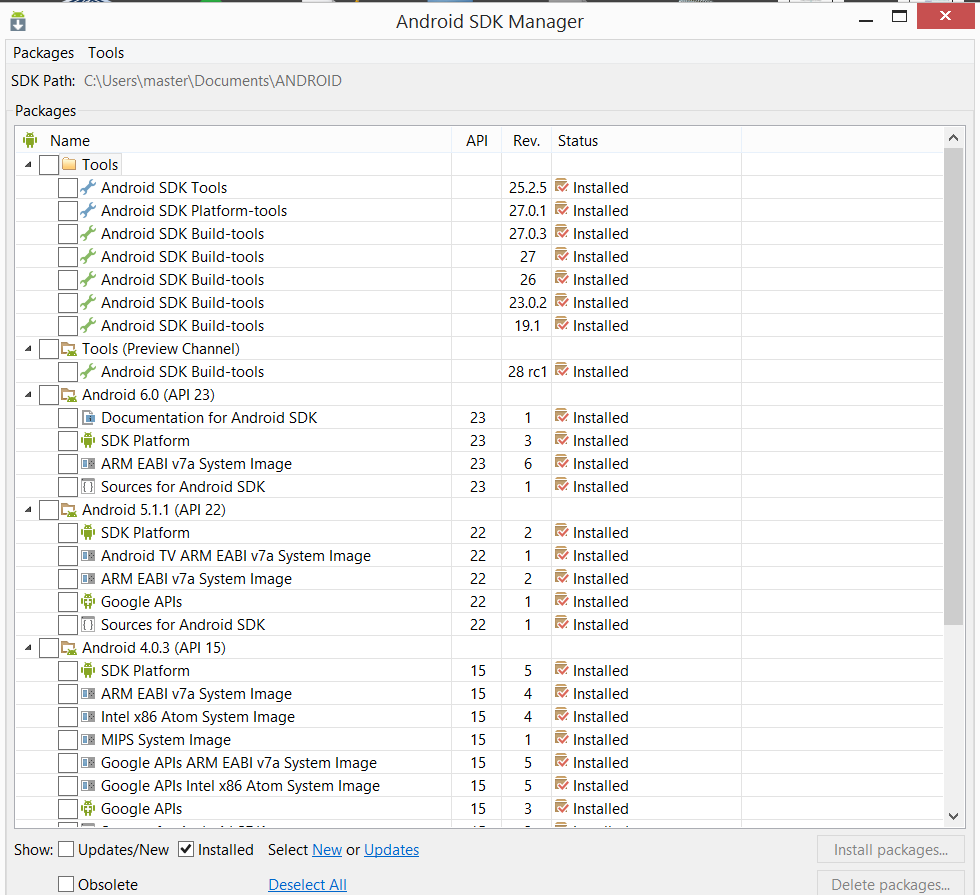Image resolution: width=980 pixels, height=895 pixels.
Task: Click the Documentation for Android SDK icon
Action: (88, 418)
